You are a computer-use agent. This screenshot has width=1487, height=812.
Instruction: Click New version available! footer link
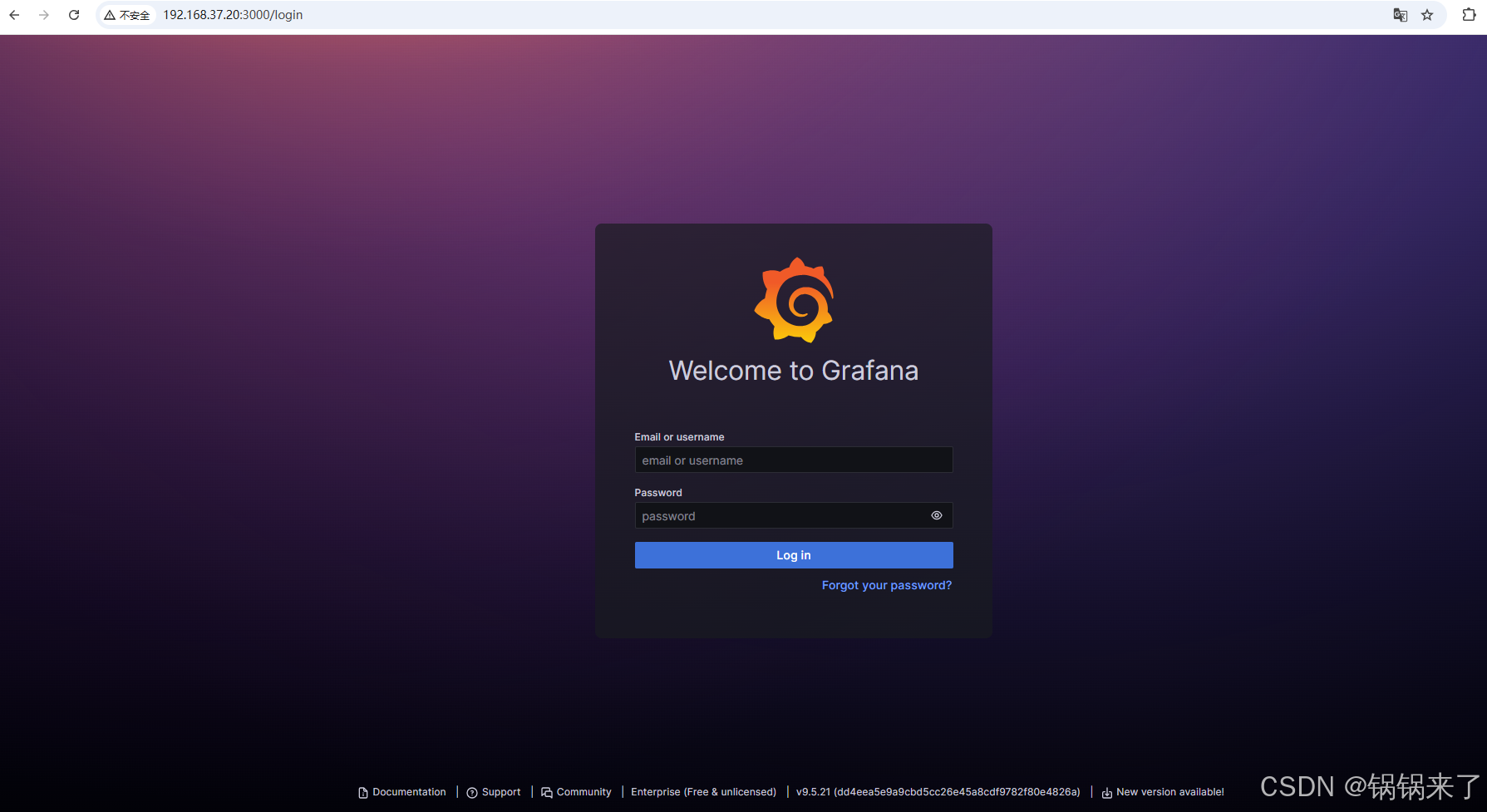tap(1163, 792)
